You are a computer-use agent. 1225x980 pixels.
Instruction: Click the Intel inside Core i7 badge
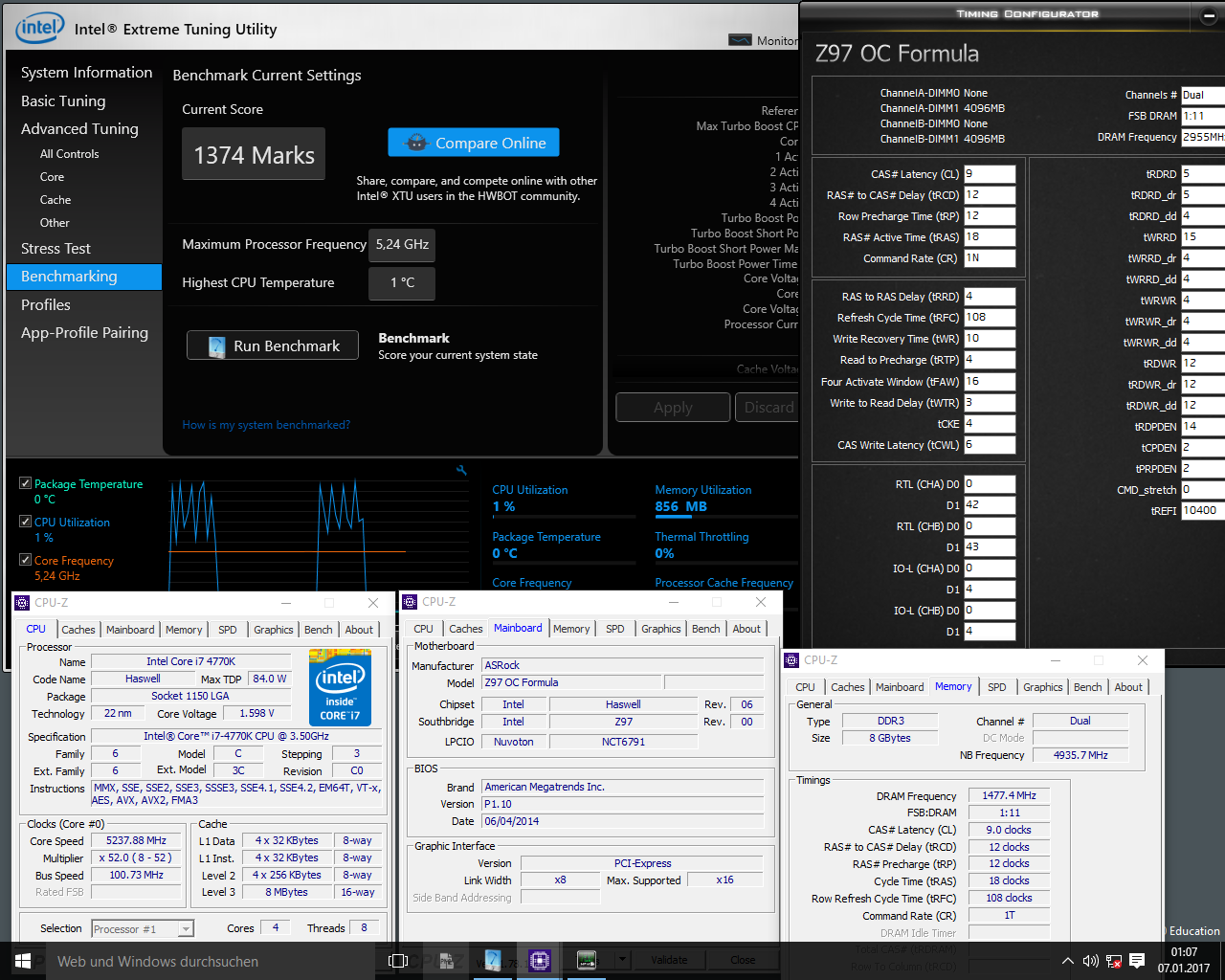[x=340, y=687]
